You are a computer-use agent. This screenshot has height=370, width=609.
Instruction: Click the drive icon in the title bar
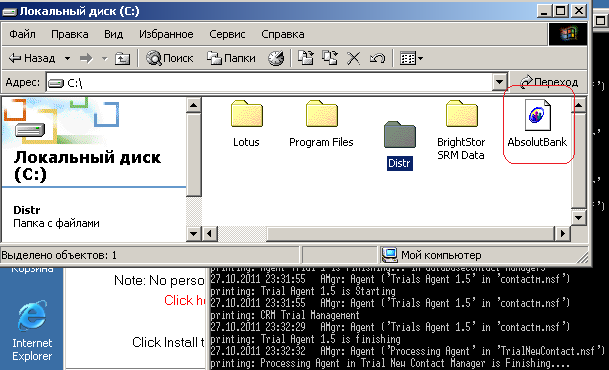9,12
